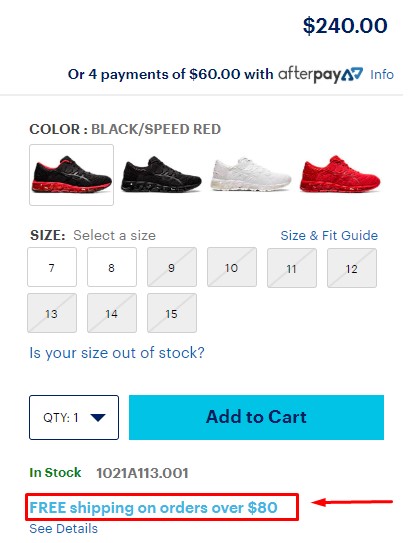Select size 7
The width and height of the screenshot is (418, 543).
point(52,267)
